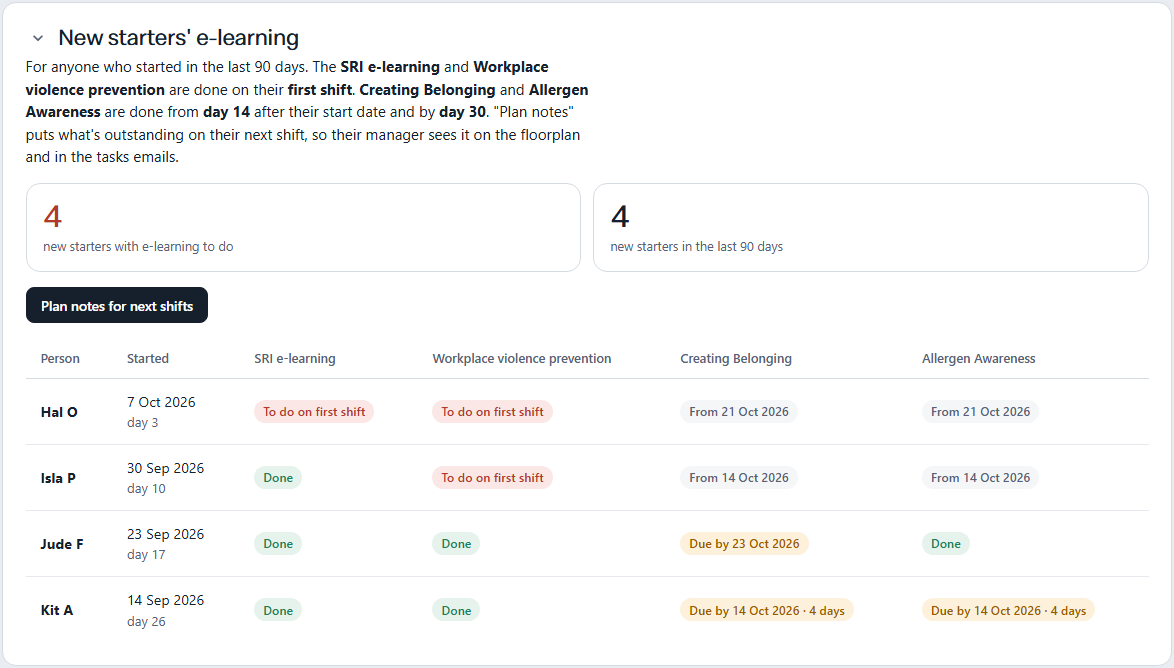Click Isla P's SRI e-learning Done badge

tap(278, 478)
